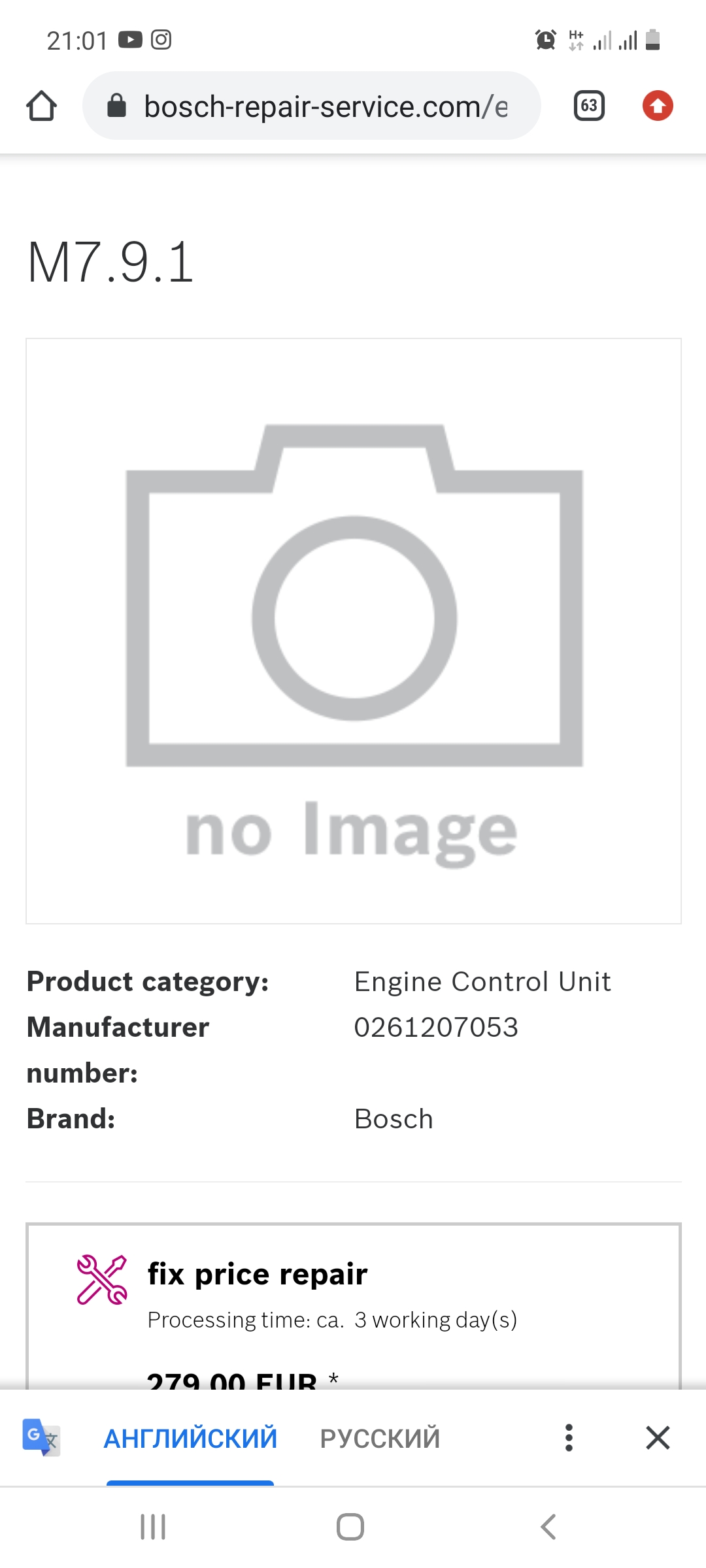The height and width of the screenshot is (1568, 706).
Task: Select the АНГЛИЙСКИЙ language tab
Action: click(190, 1438)
